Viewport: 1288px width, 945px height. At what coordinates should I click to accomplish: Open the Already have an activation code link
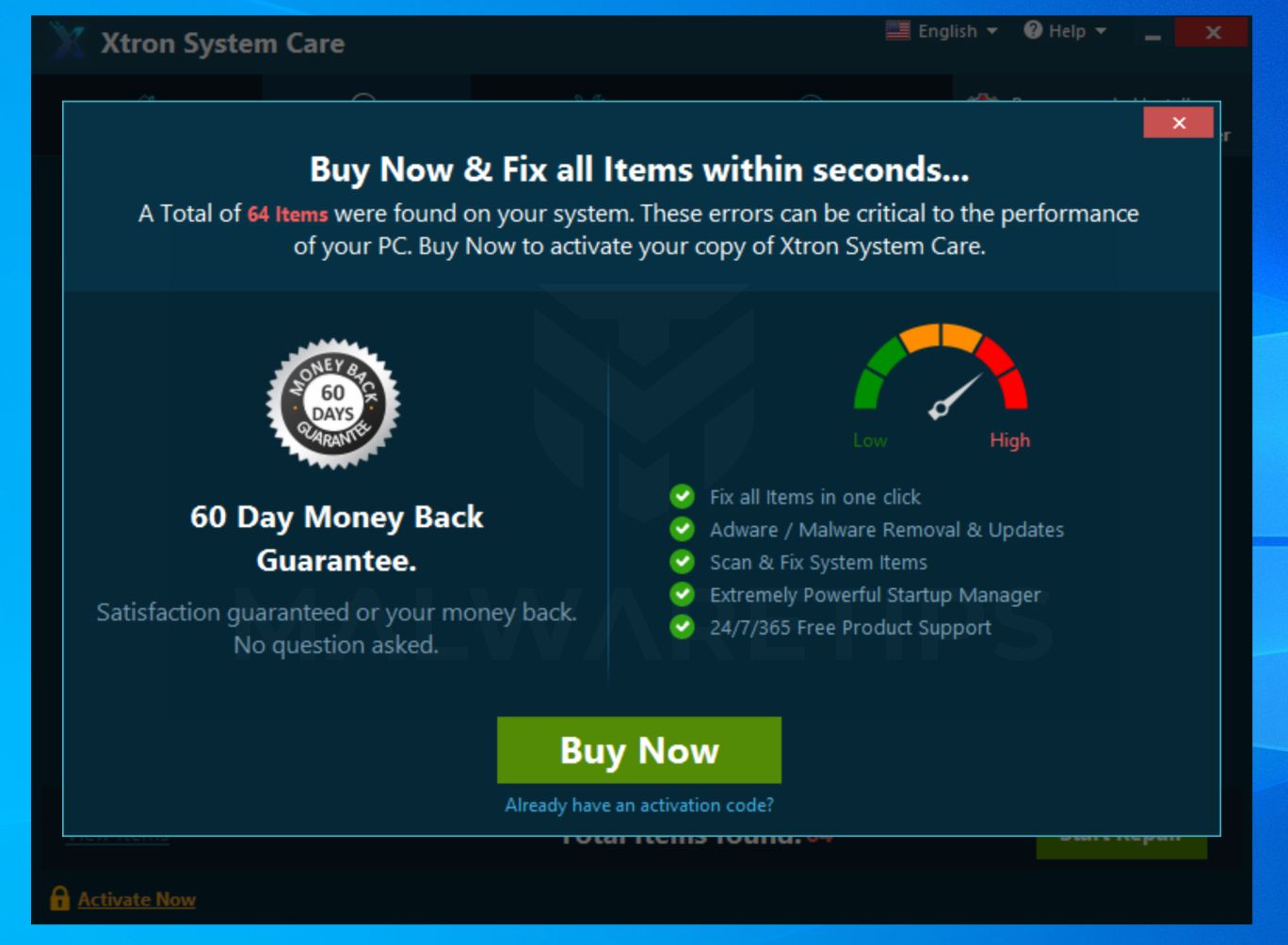click(x=639, y=805)
